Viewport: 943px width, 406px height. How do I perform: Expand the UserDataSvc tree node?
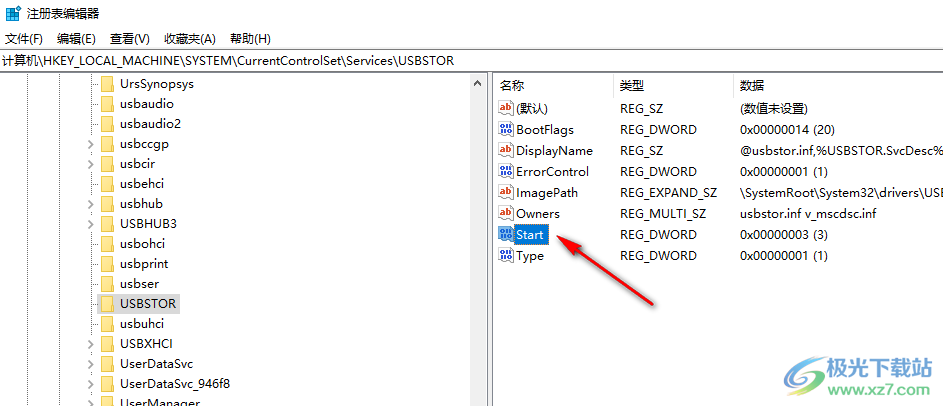pos(90,364)
